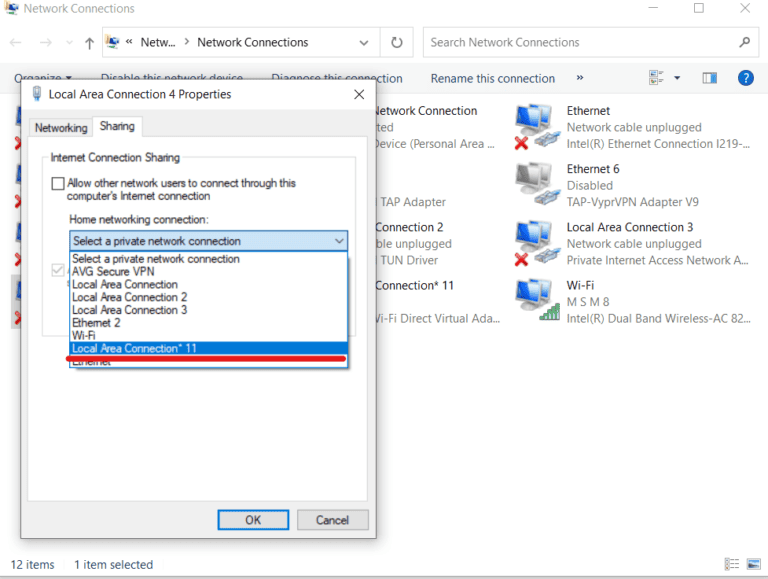Confirm the dialog with OK
768x579 pixels.
[253, 520]
